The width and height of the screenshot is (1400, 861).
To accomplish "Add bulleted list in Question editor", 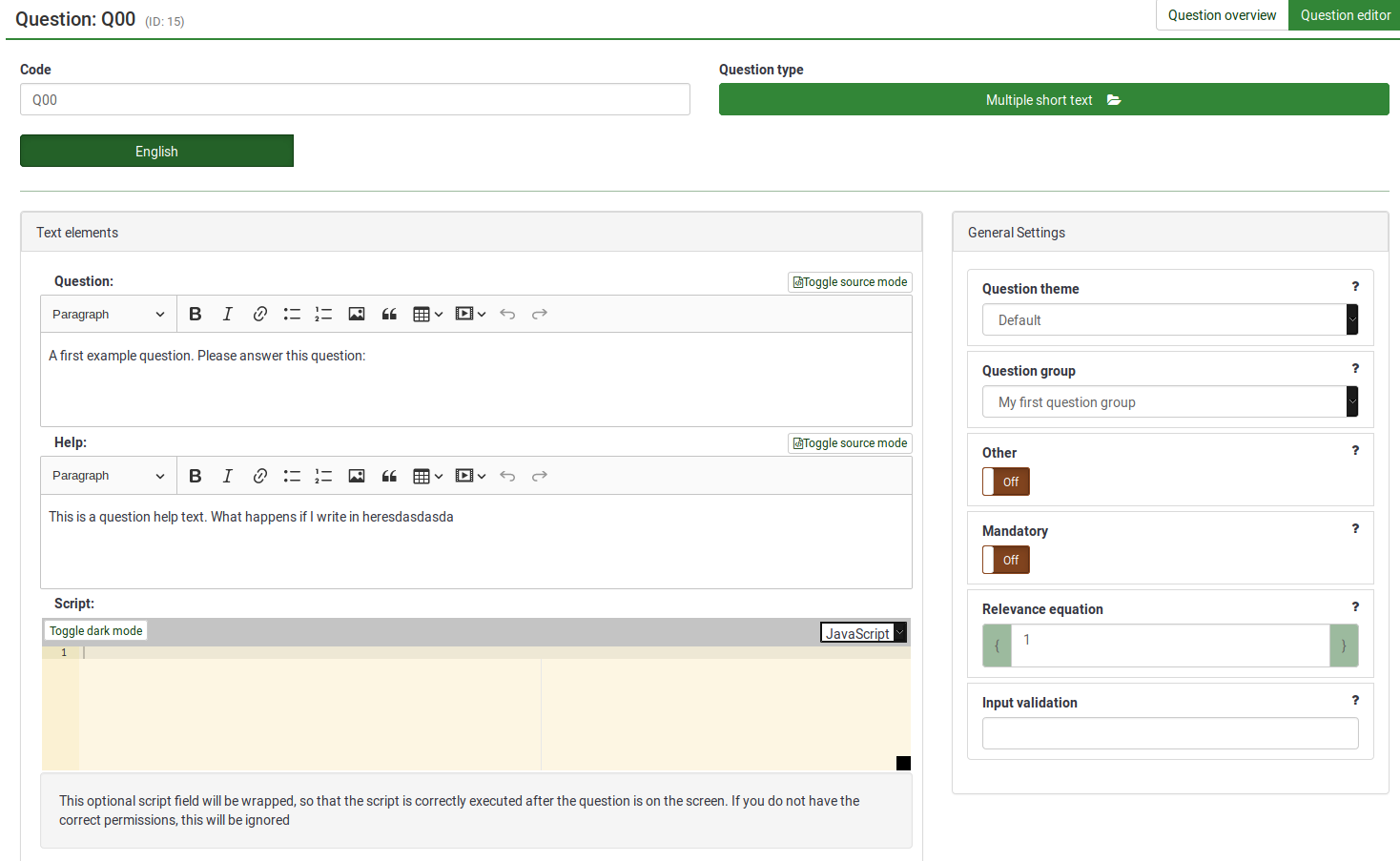I will (x=292, y=315).
